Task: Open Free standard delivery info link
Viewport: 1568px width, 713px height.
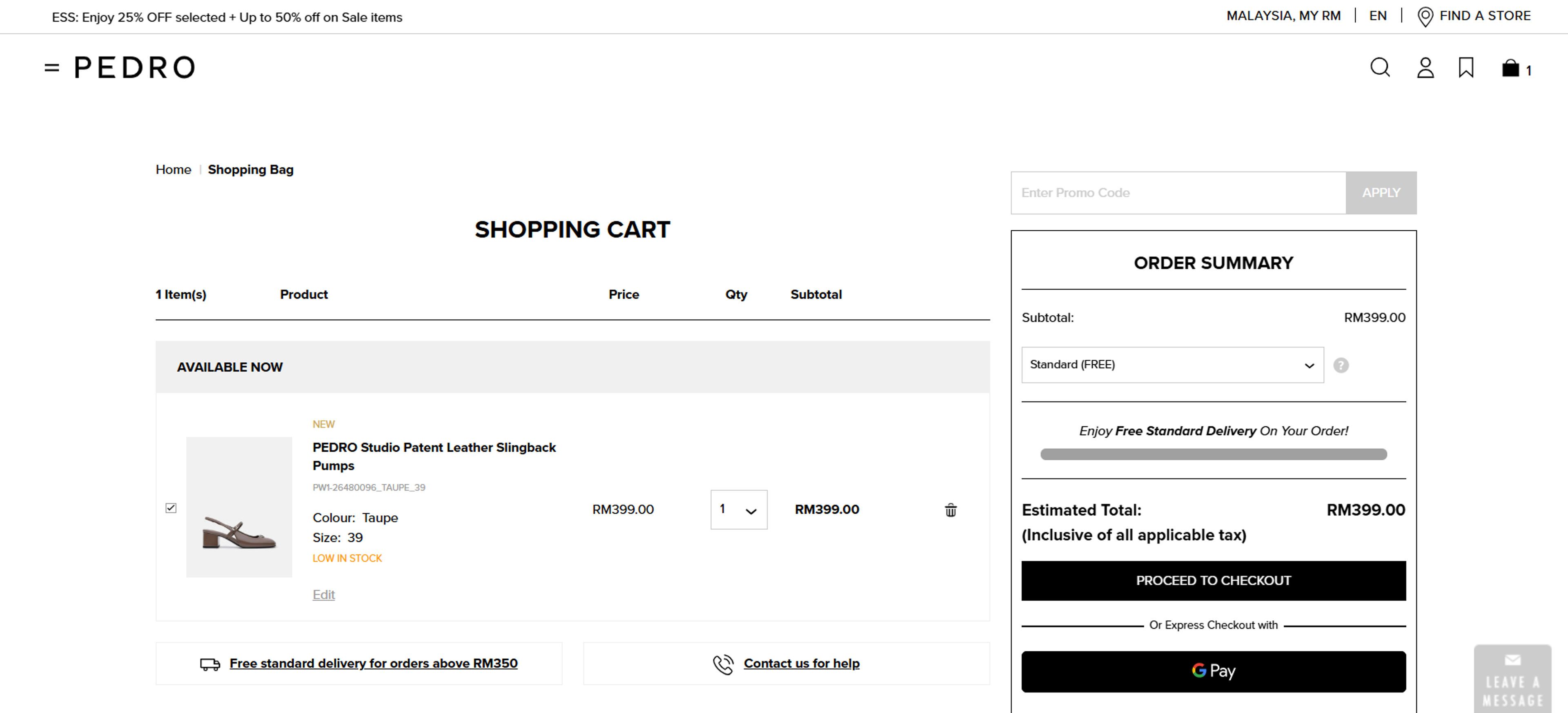Action: pos(373,663)
